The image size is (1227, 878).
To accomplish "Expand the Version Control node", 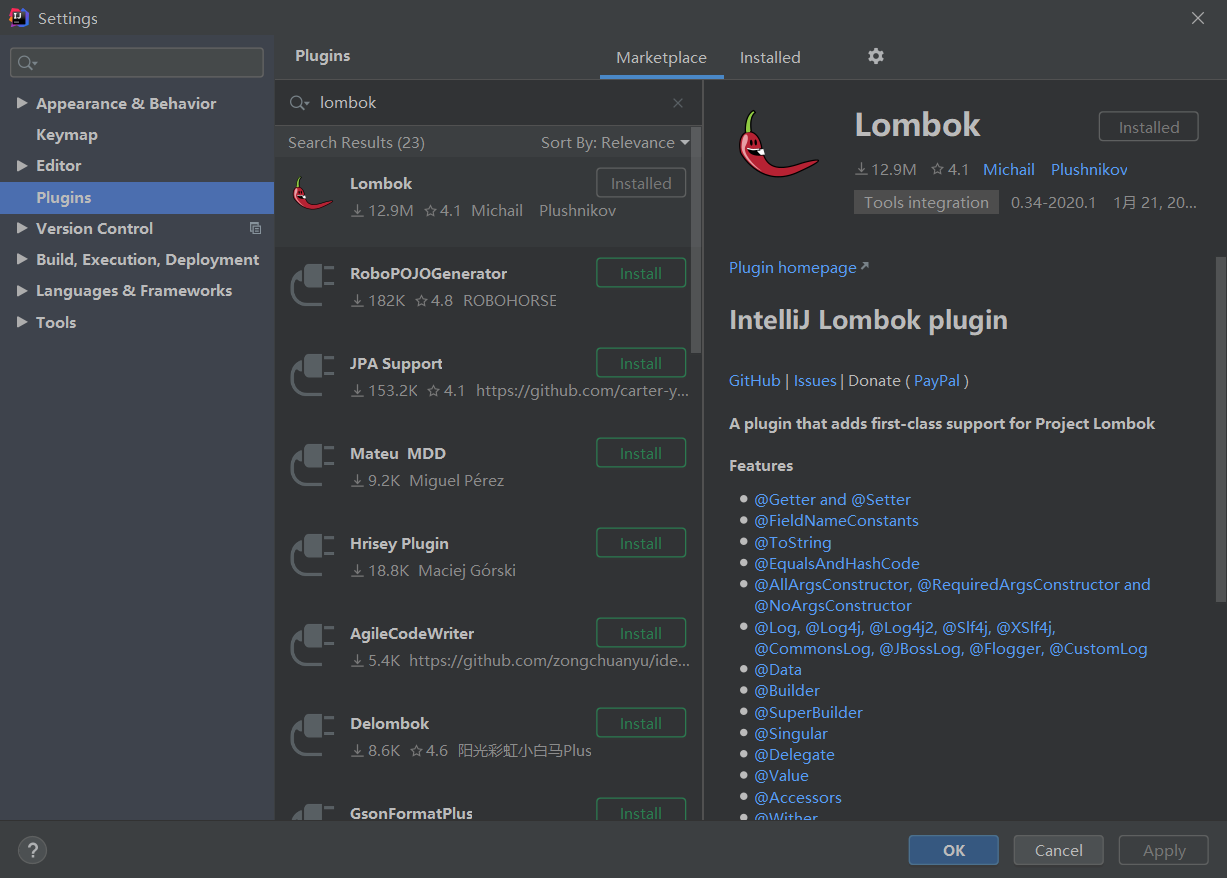I will click(22, 228).
